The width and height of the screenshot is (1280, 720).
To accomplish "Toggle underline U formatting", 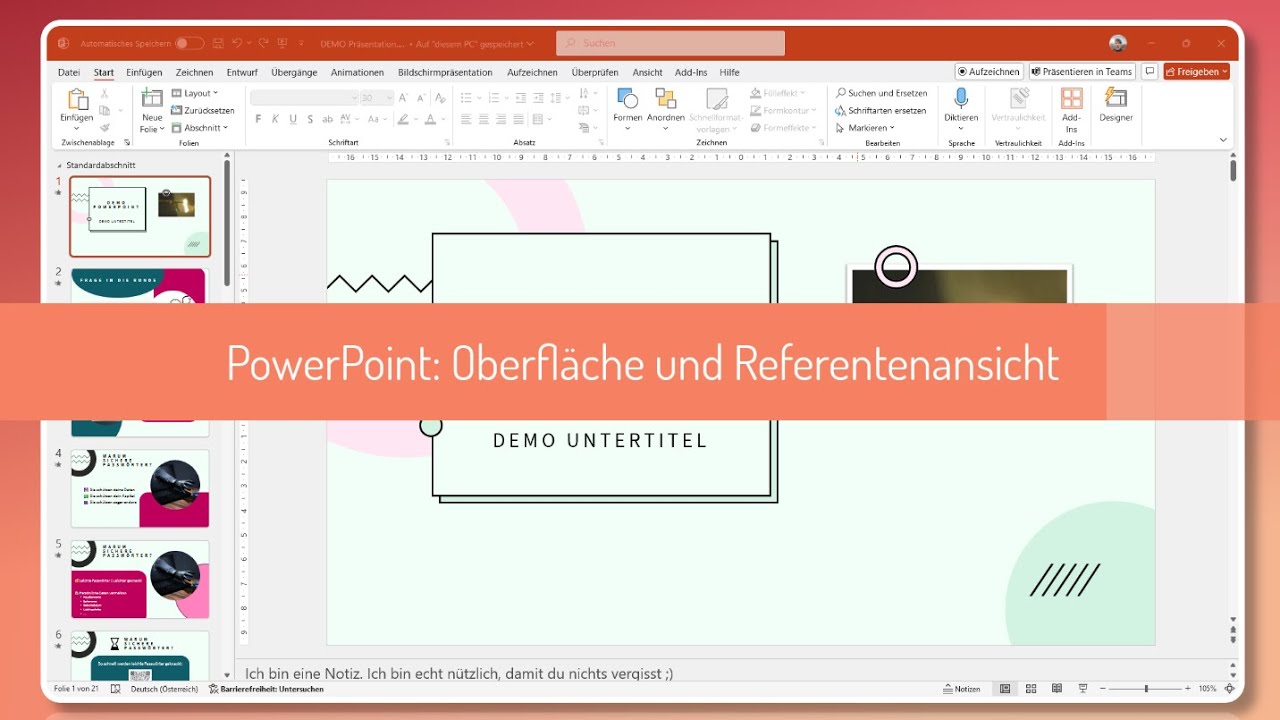I will point(293,119).
